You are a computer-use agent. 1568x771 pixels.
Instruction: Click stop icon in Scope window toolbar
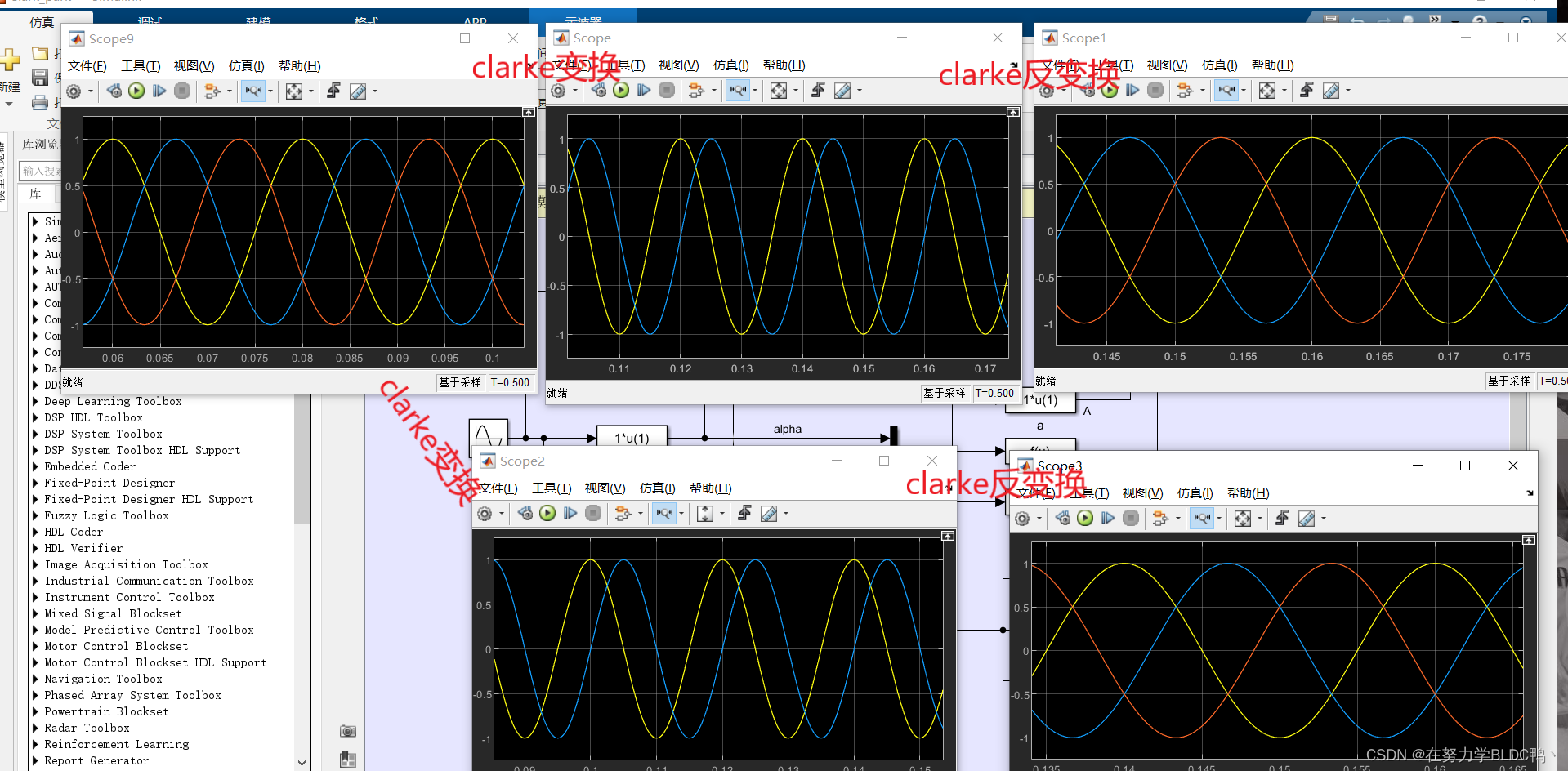coord(667,91)
